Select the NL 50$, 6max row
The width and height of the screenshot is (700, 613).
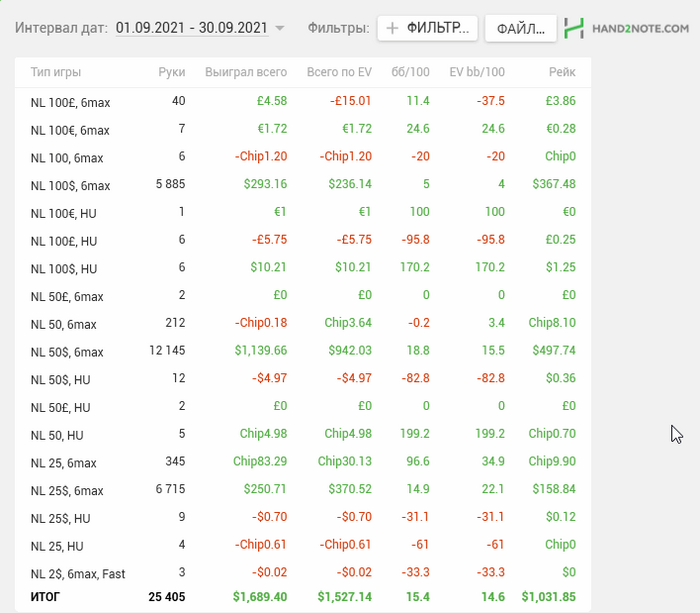pyautogui.click(x=303, y=350)
